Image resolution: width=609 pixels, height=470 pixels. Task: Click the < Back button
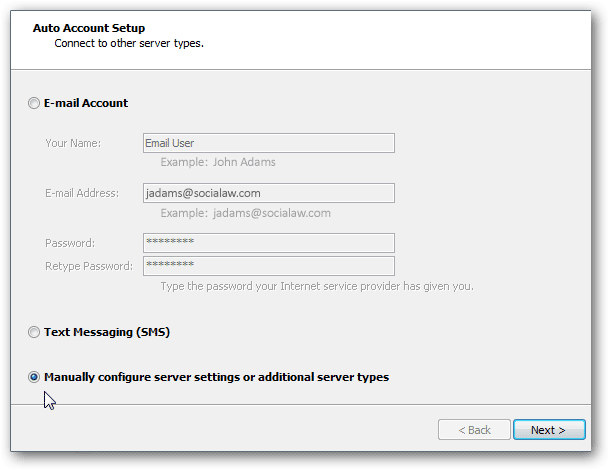coord(474,430)
